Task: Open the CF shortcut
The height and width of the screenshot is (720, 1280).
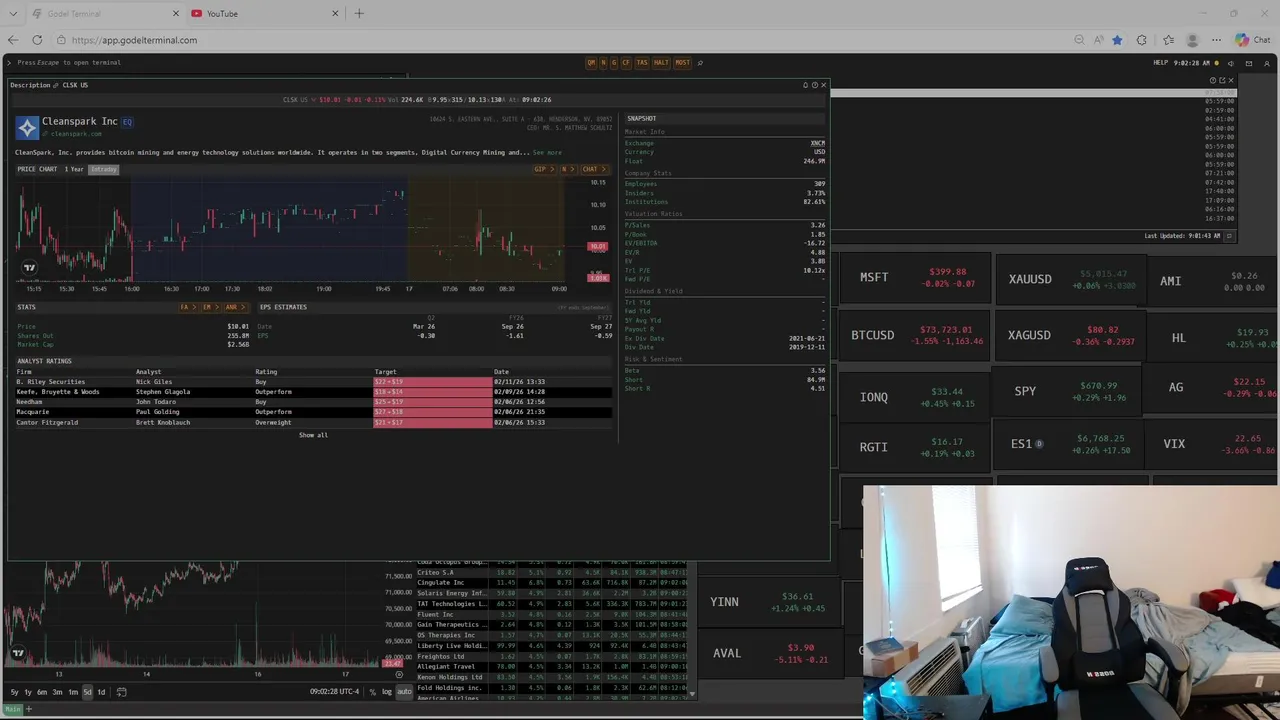Action: click(626, 63)
